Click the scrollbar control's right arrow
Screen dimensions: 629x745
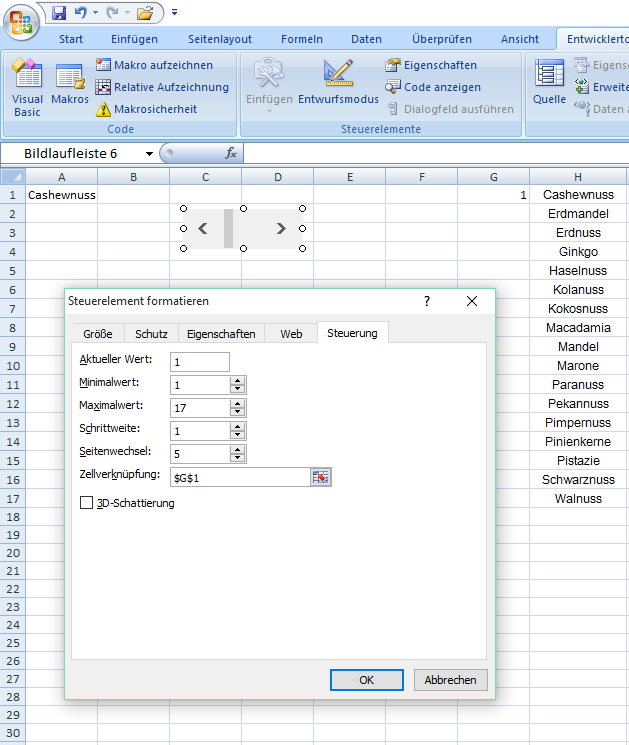(x=281, y=228)
